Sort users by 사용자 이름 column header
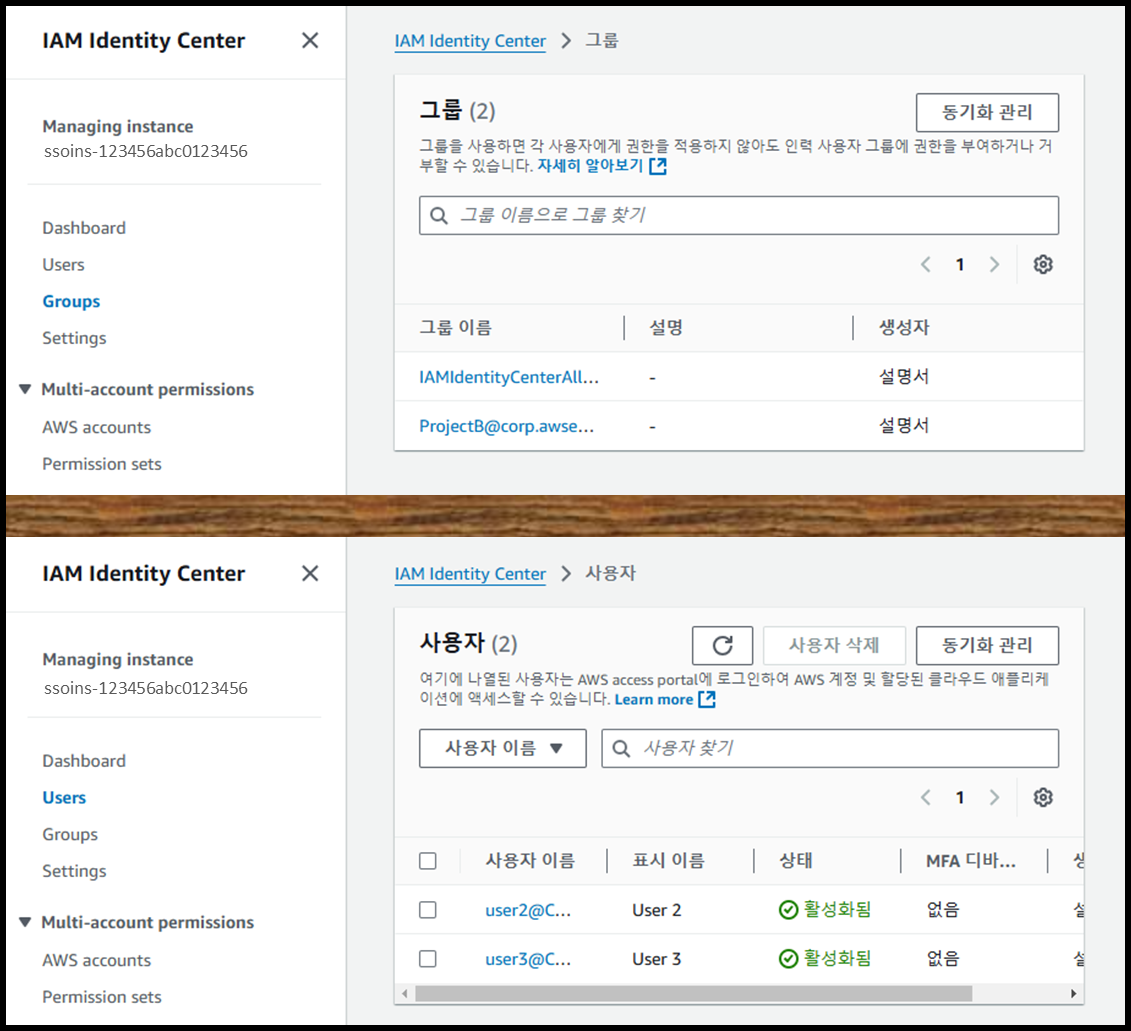Screen dimensions: 1131x1031 click(530, 861)
